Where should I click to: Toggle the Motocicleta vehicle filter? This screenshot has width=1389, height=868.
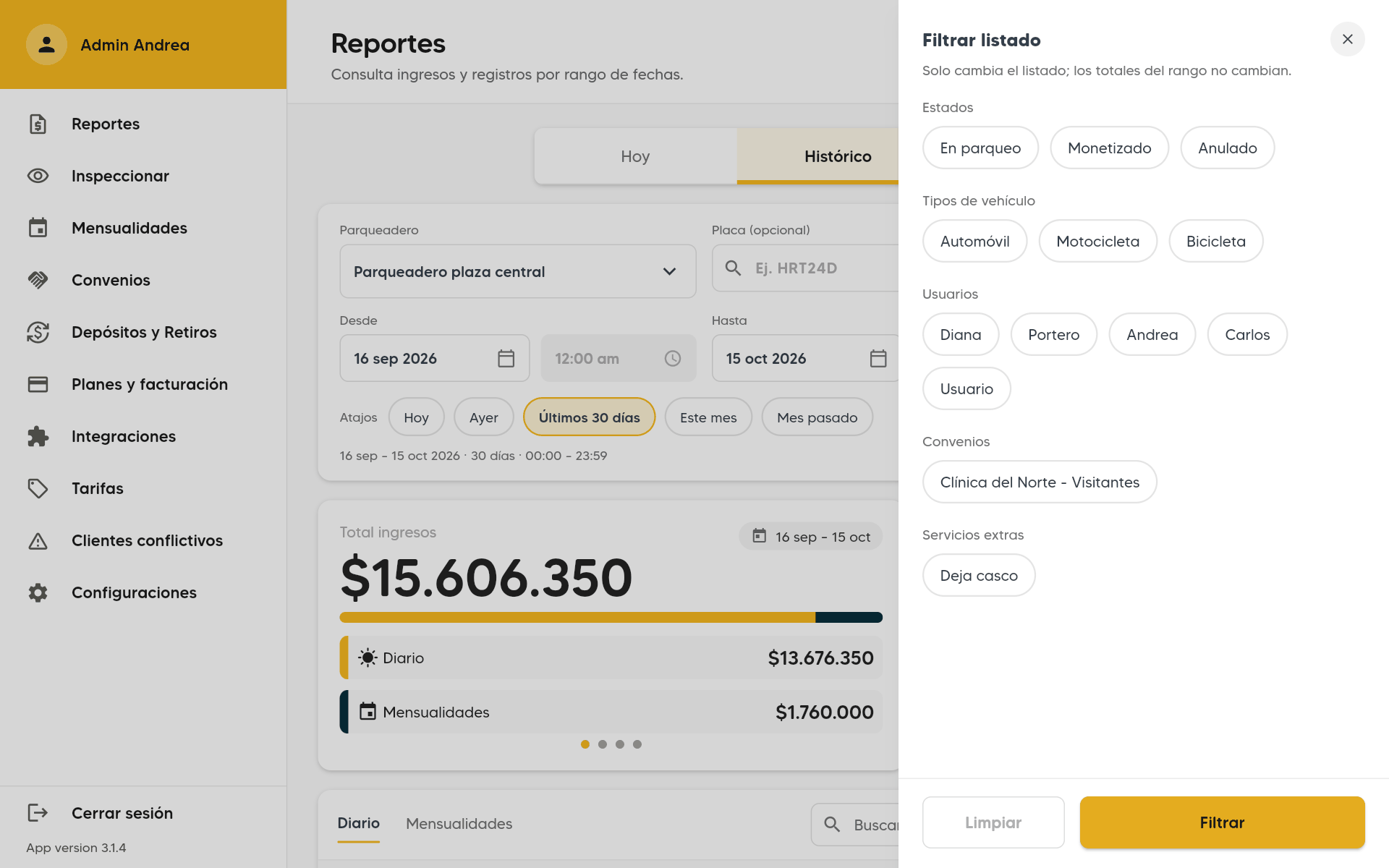[x=1097, y=241]
